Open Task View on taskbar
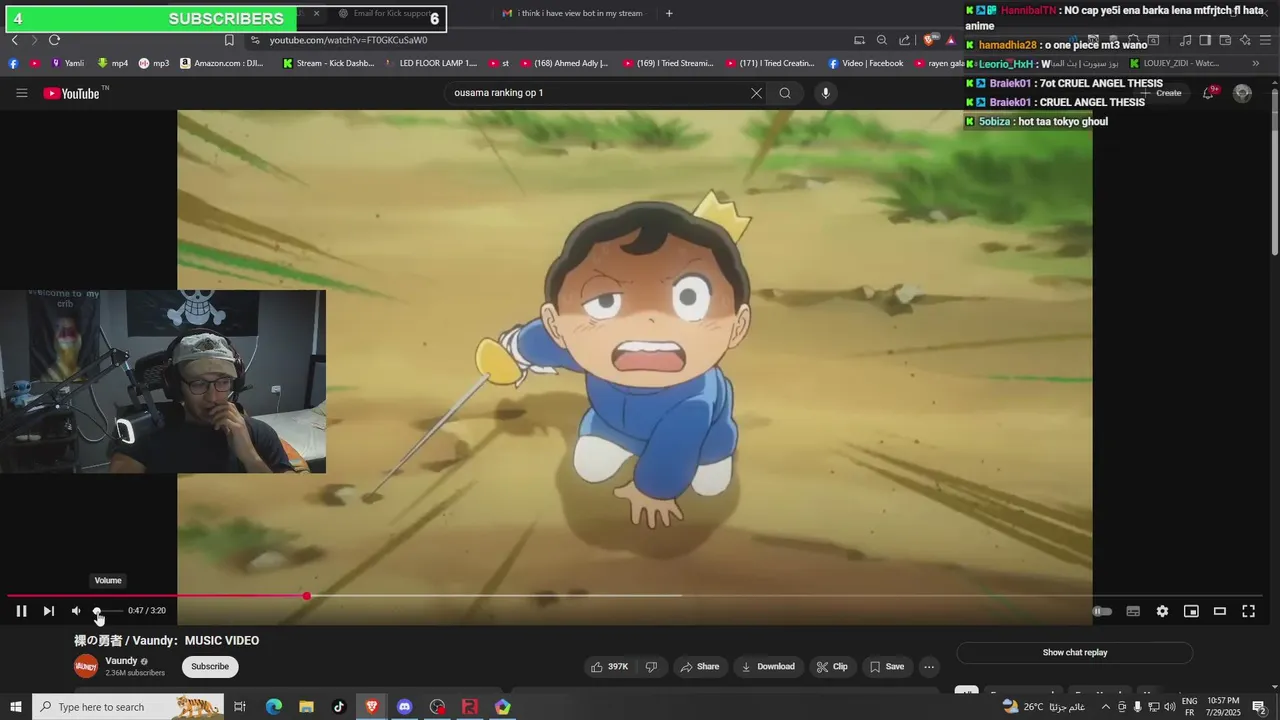The image size is (1280, 720). coord(240,707)
